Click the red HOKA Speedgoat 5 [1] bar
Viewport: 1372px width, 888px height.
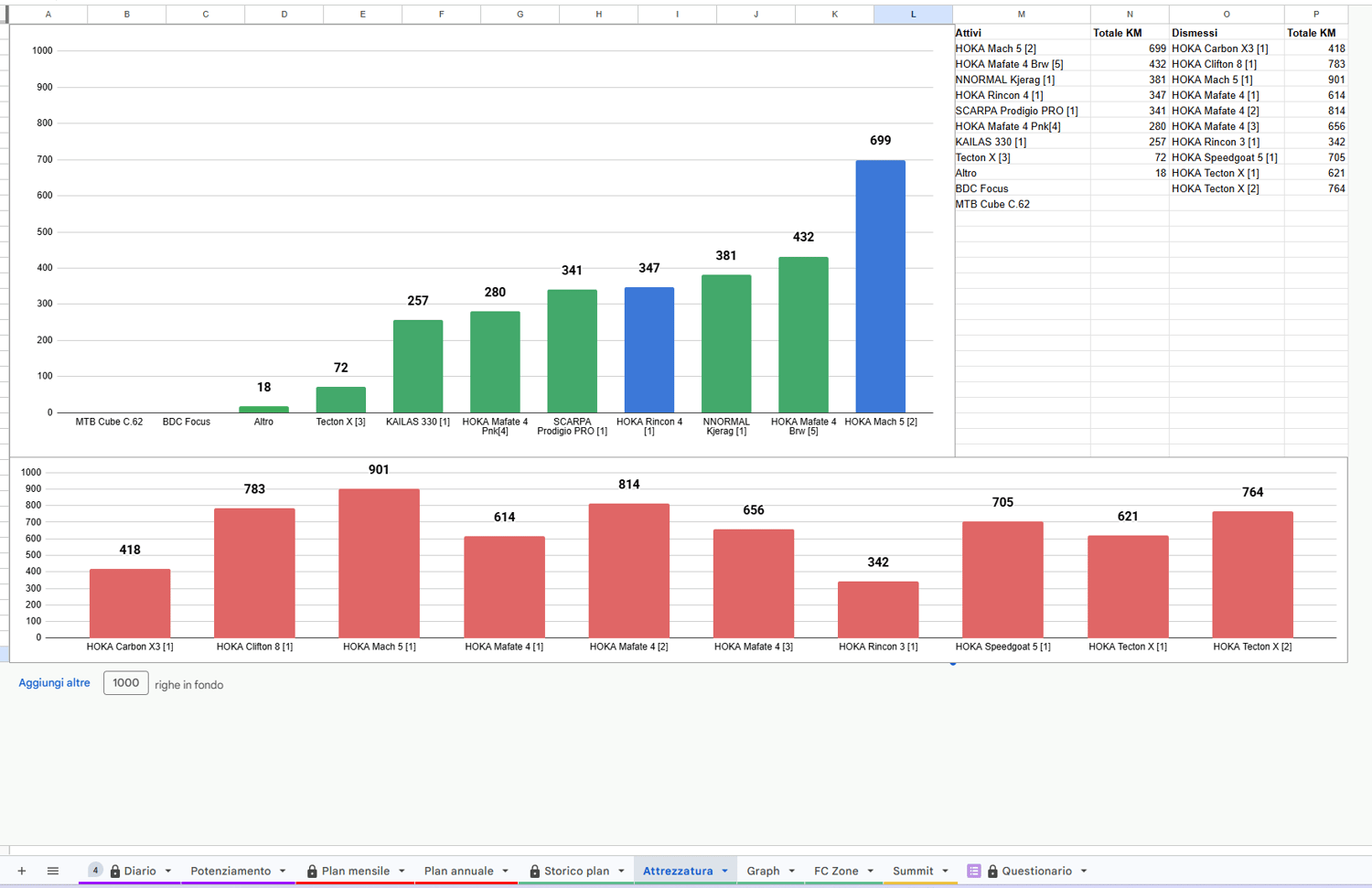[x=1002, y=580]
